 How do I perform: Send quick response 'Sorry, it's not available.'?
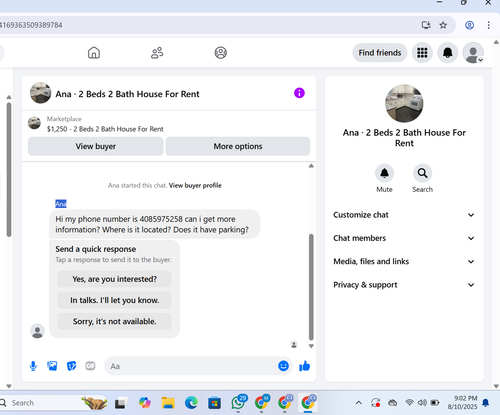click(x=114, y=321)
